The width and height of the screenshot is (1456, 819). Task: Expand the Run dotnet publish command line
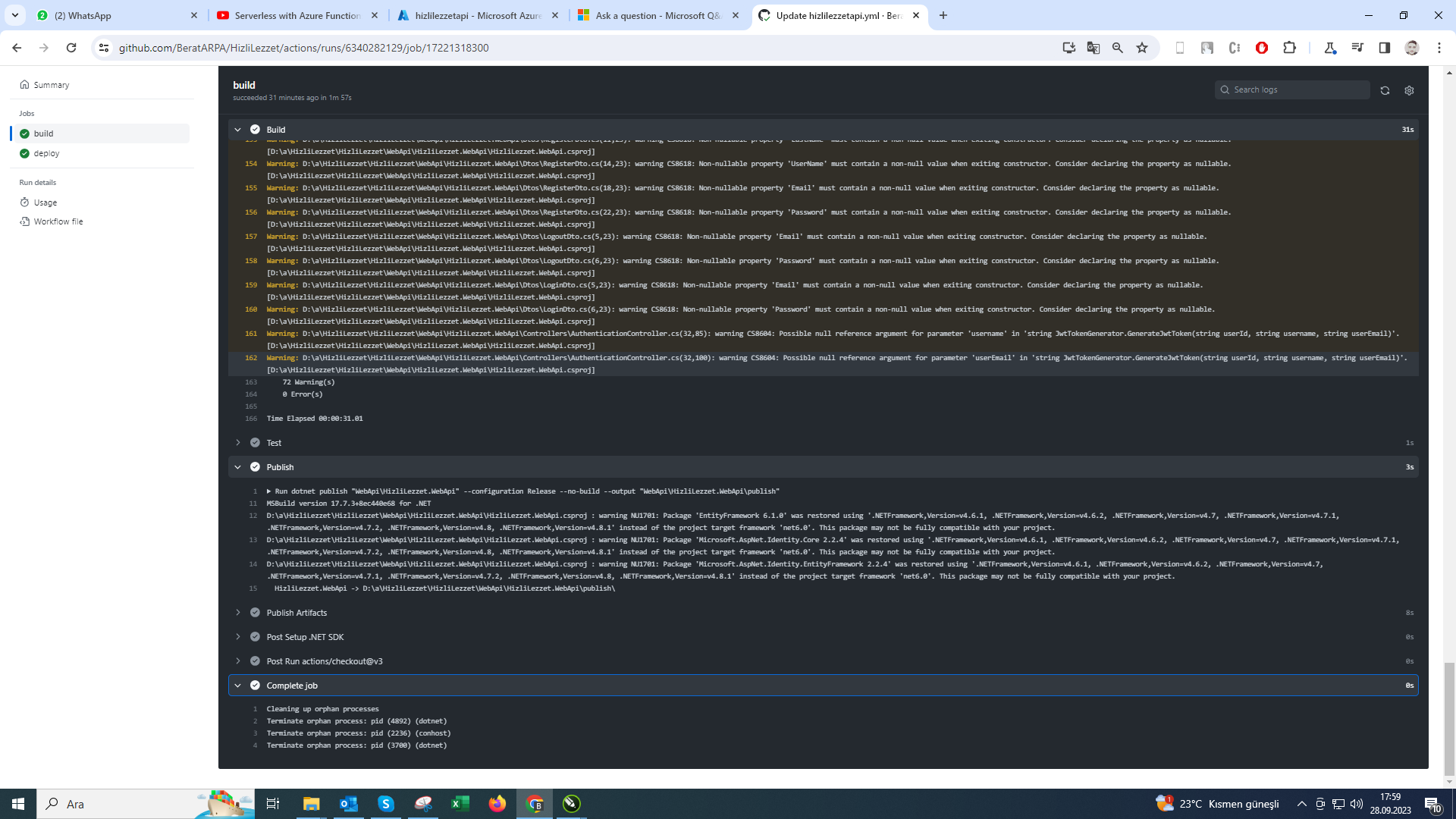[x=268, y=491]
